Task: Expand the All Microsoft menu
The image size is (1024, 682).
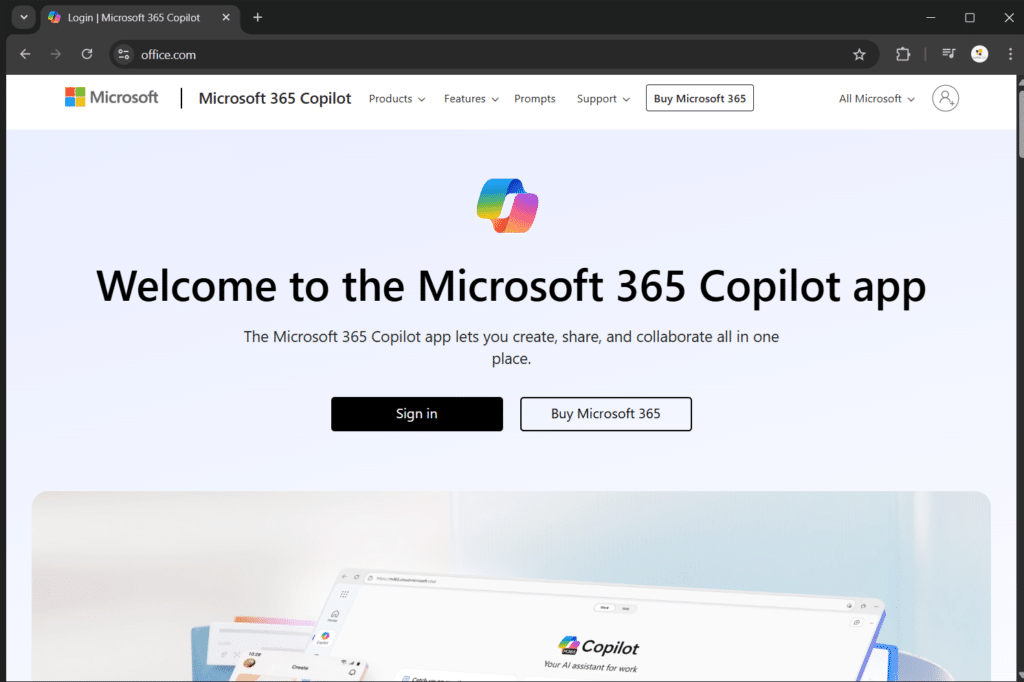Action: pos(876,99)
